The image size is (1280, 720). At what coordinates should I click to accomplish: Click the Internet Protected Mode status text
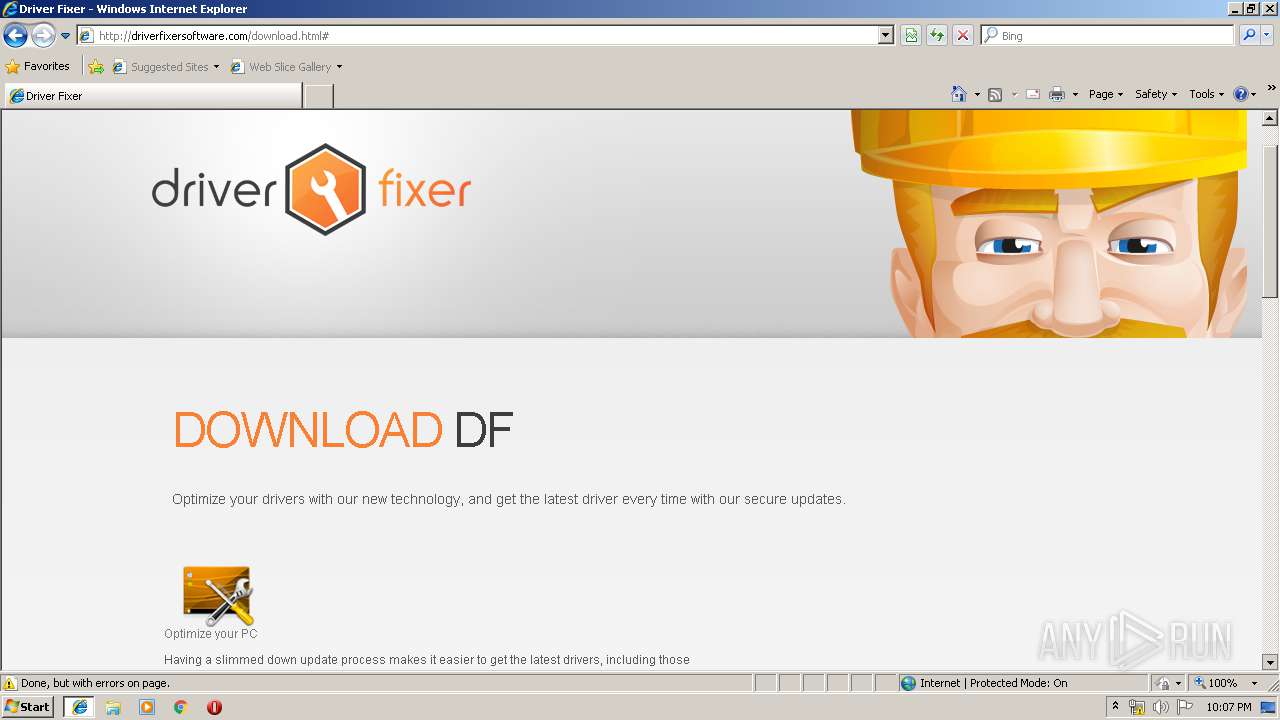(x=993, y=684)
